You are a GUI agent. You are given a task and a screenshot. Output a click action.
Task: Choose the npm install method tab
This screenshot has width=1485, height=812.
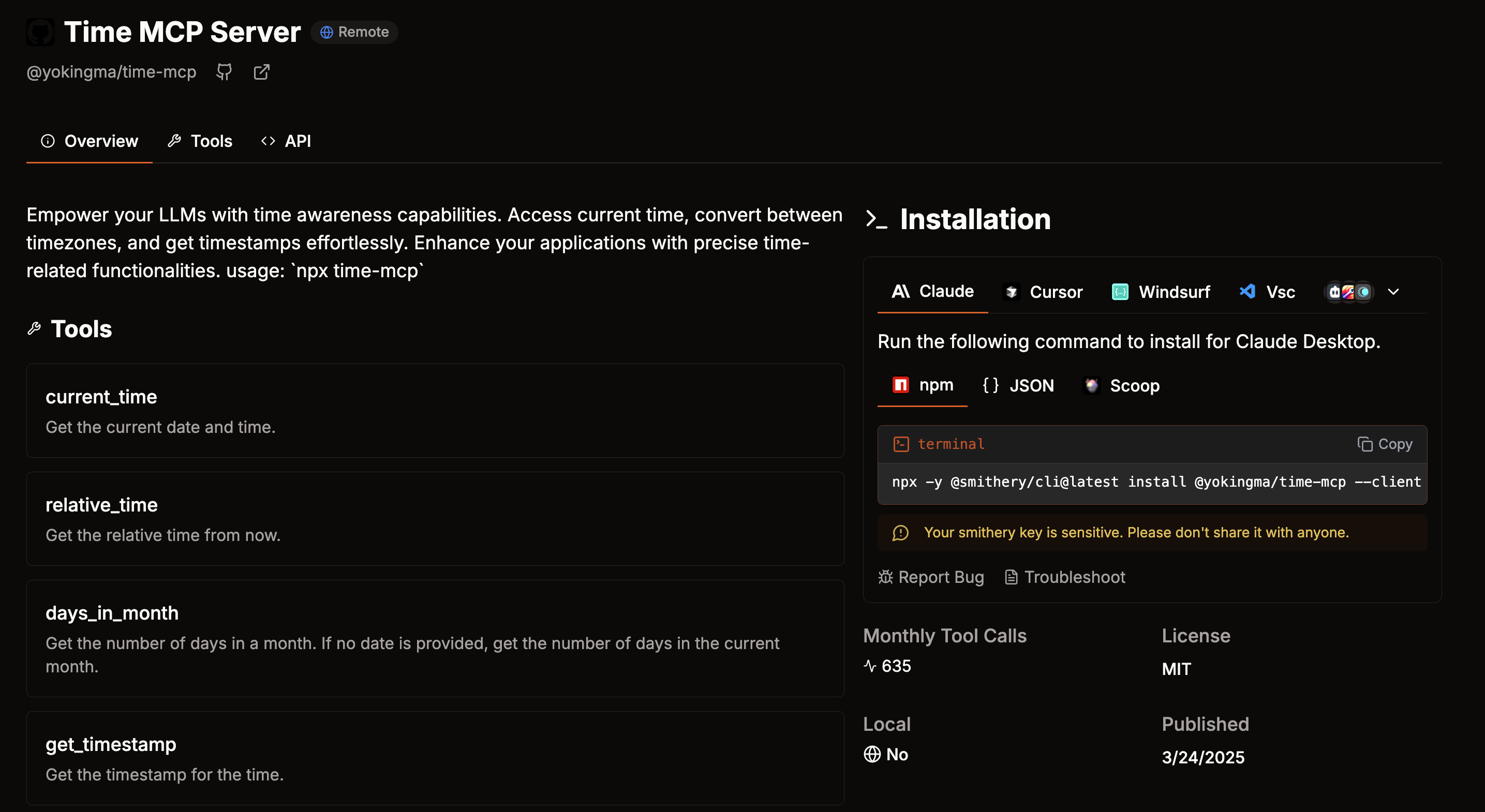pyautogui.click(x=923, y=385)
